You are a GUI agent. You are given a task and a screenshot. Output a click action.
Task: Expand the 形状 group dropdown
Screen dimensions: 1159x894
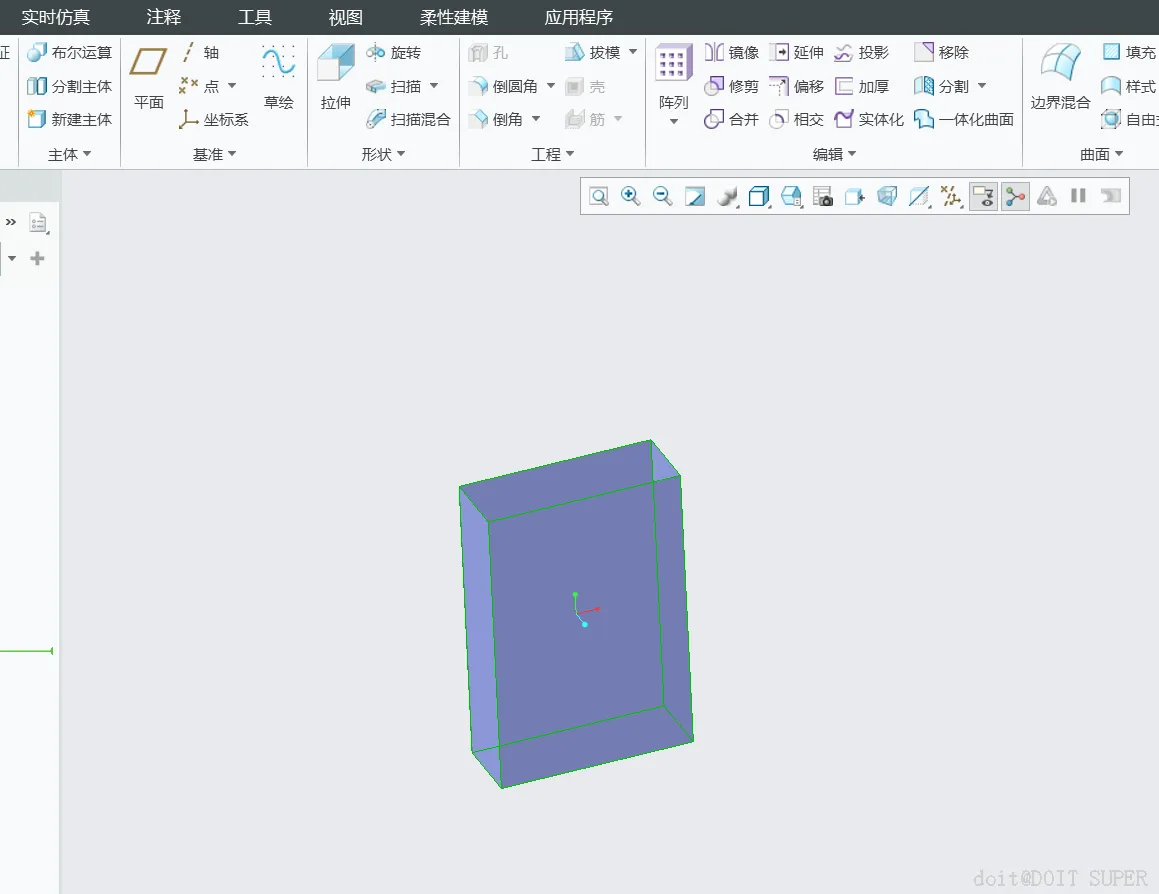383,154
